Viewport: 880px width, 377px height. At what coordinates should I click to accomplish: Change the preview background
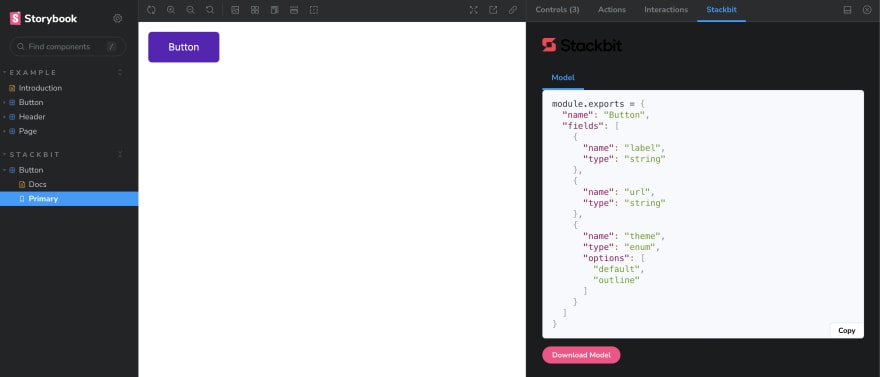[x=235, y=10]
